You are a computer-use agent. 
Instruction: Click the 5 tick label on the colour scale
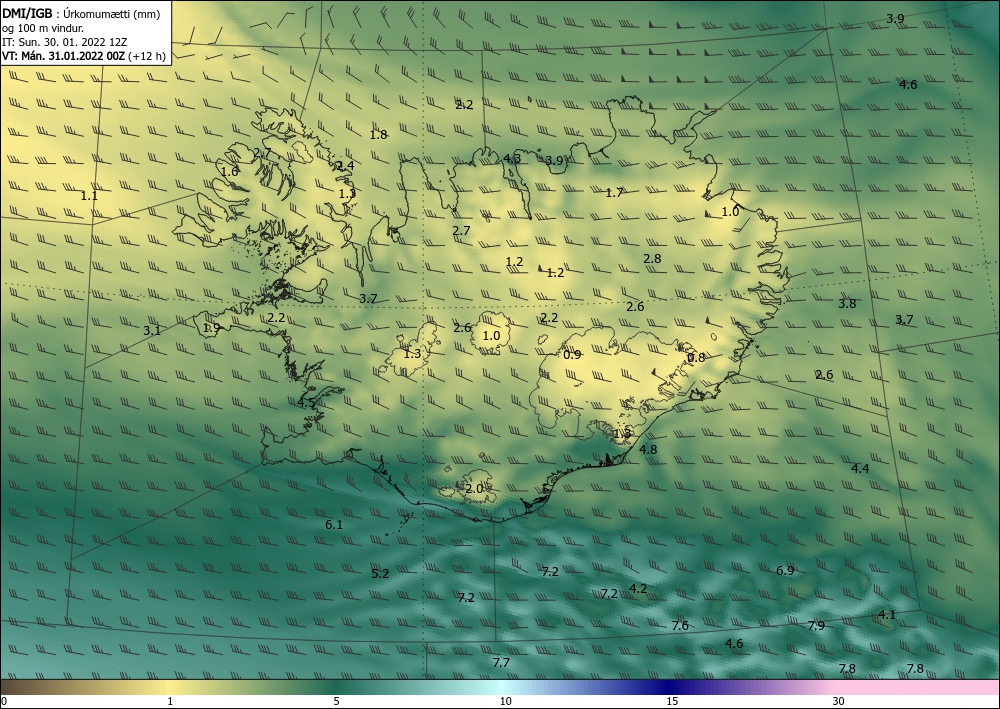point(336,701)
